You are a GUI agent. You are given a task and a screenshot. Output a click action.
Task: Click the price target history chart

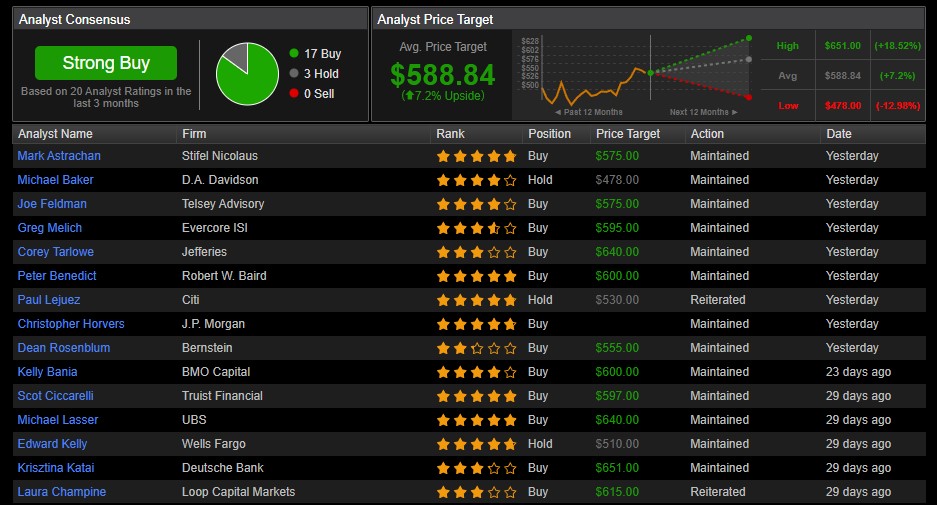pos(636,75)
